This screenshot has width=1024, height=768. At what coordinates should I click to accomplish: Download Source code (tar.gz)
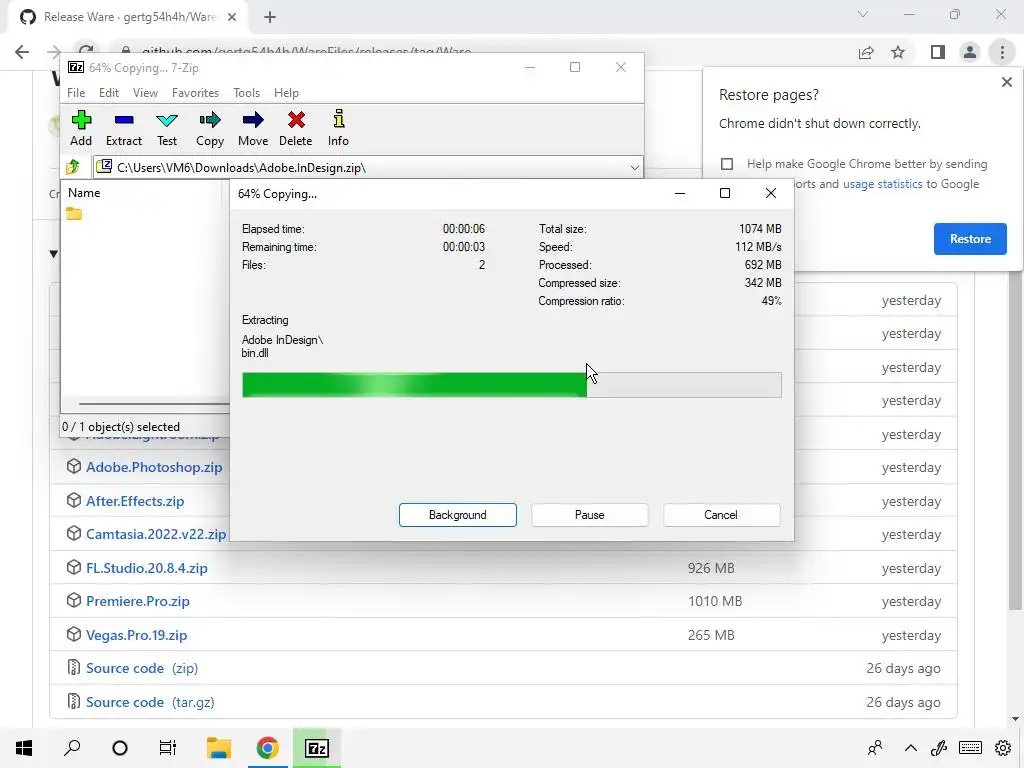point(150,702)
